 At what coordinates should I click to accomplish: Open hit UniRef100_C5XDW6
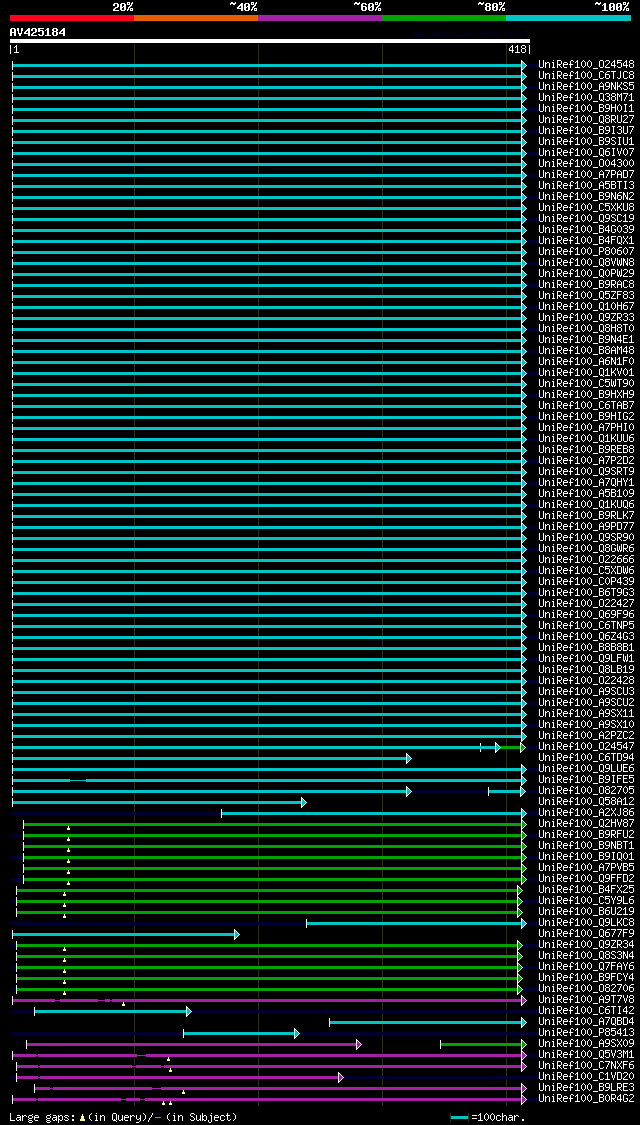pos(586,570)
